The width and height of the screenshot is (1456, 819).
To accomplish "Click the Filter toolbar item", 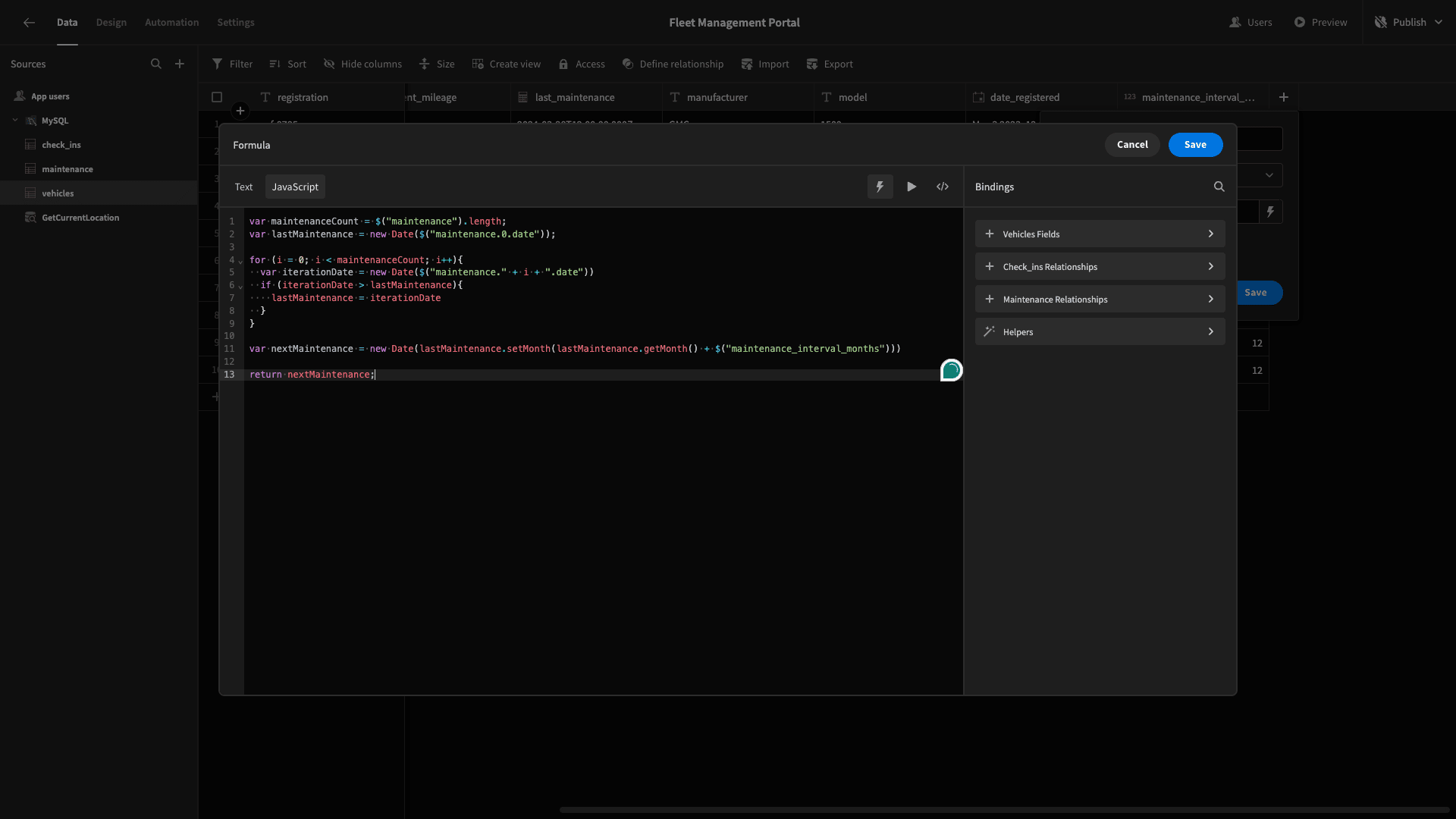I will pyautogui.click(x=233, y=64).
